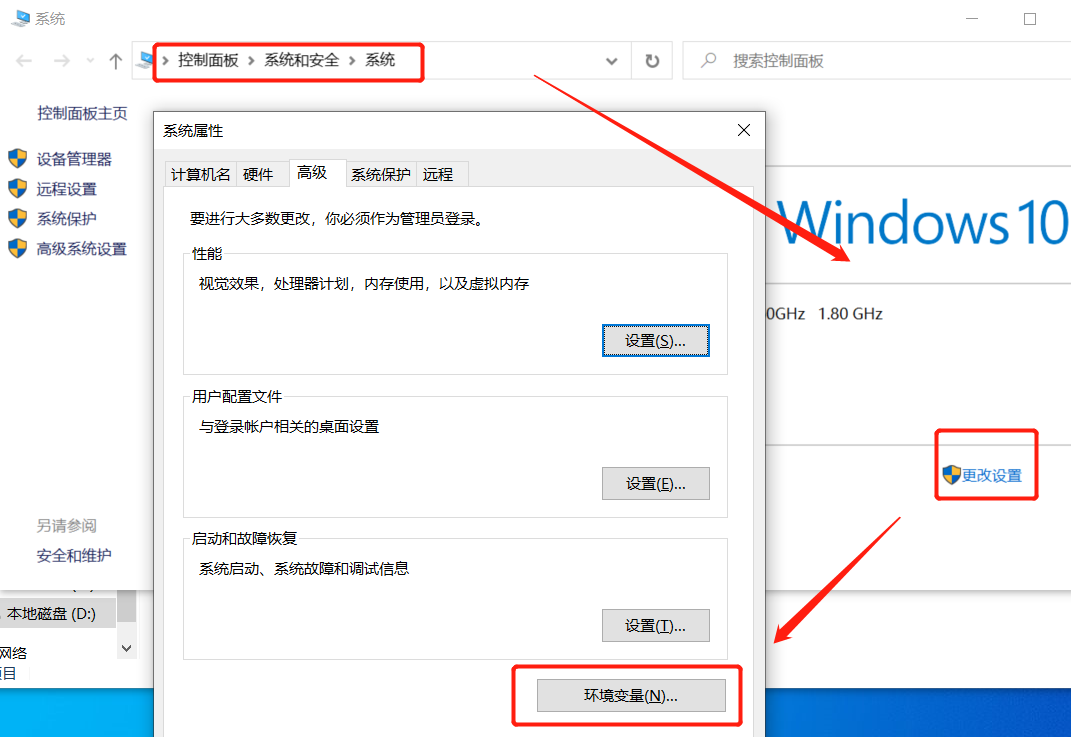Click the 性能 group description text

click(364, 283)
